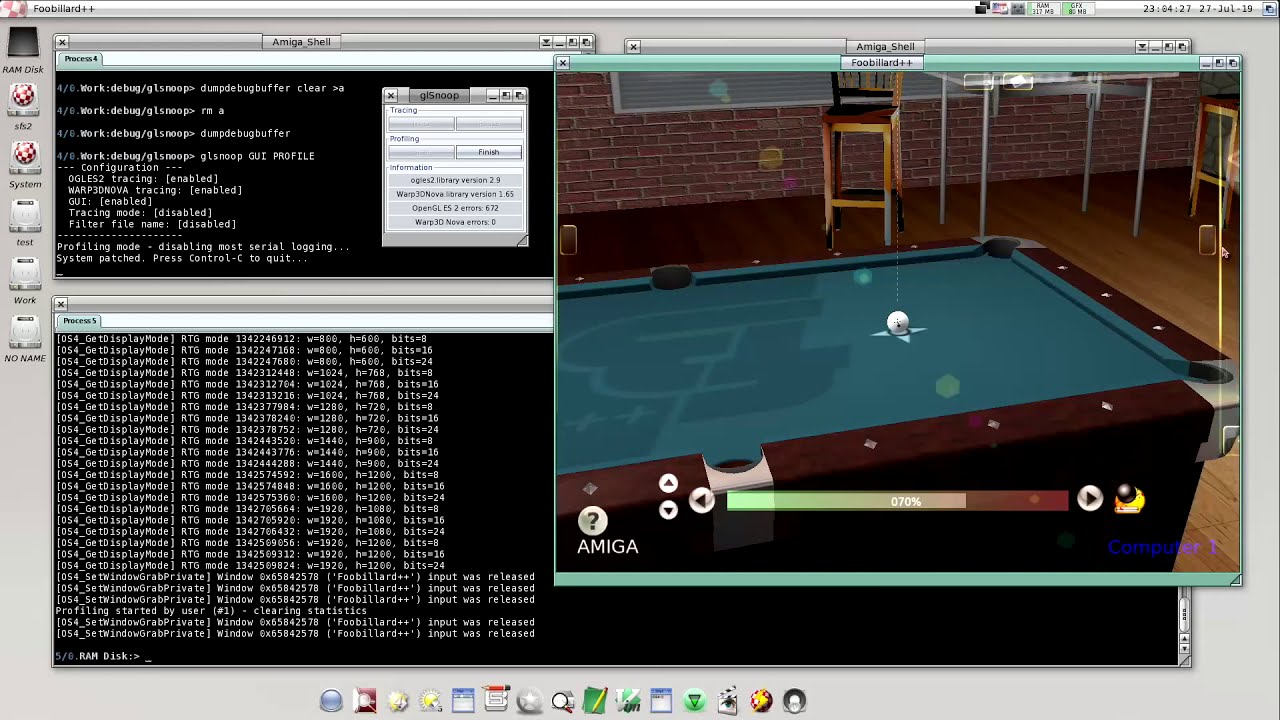Open the sfs2 volume icon

click(23, 101)
